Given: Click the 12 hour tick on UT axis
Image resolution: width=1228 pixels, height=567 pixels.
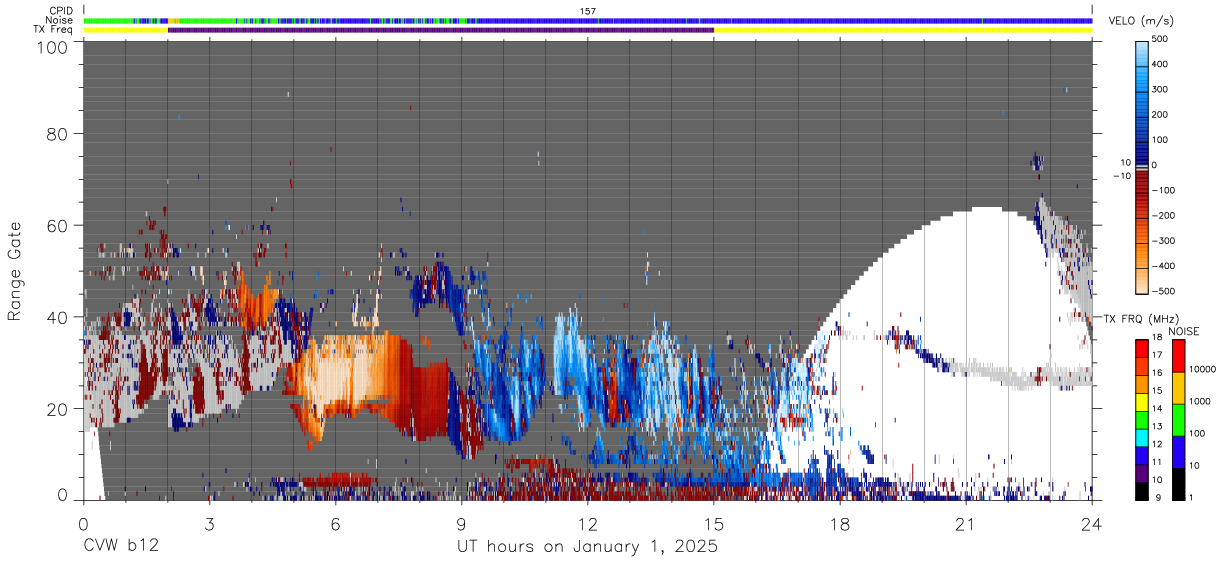Looking at the screenshot, I should [588, 524].
